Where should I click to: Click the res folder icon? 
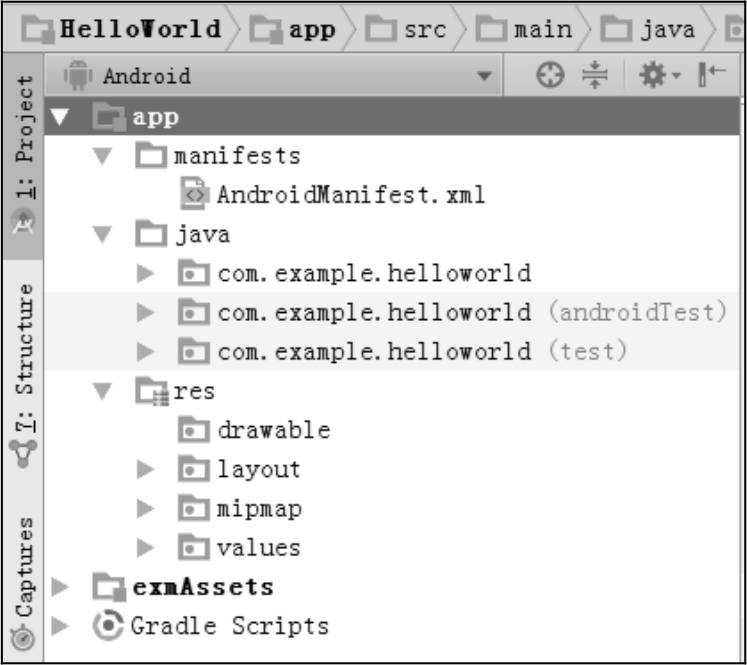click(x=152, y=392)
